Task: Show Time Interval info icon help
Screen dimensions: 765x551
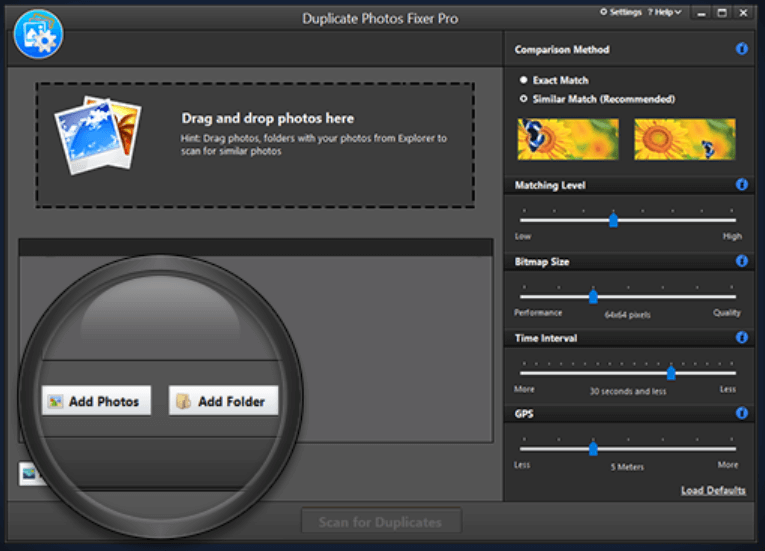Action: (742, 338)
